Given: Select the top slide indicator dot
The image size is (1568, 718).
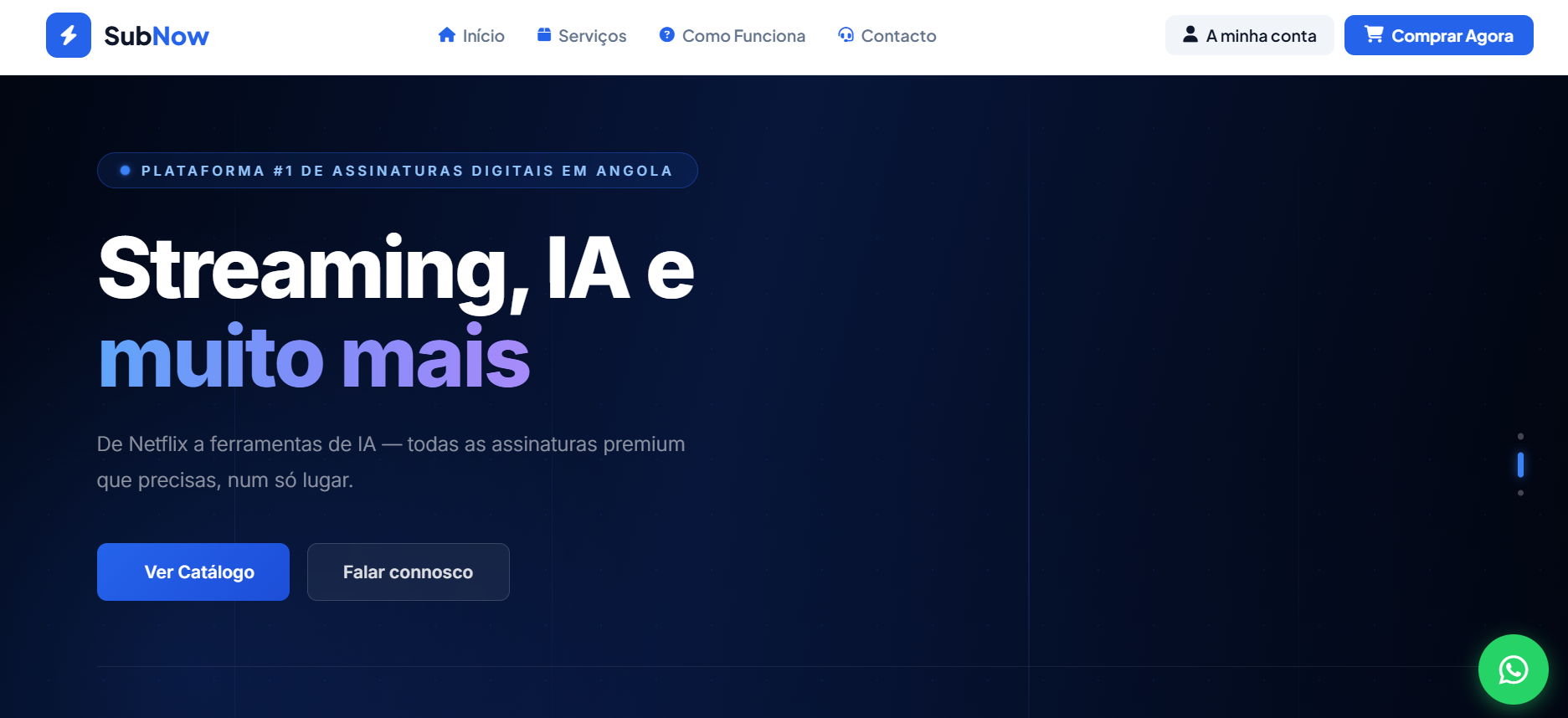Looking at the screenshot, I should (x=1520, y=436).
